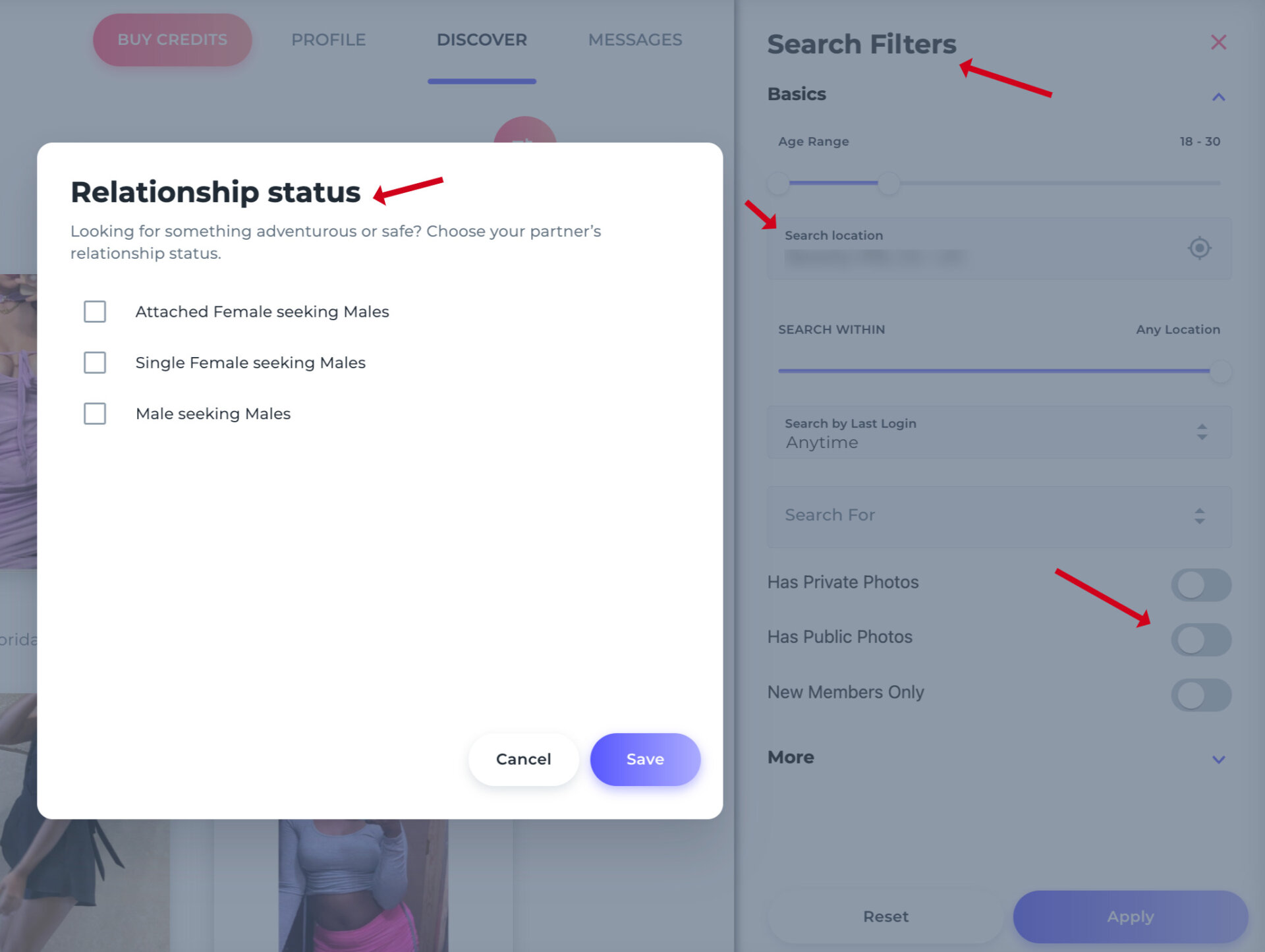Image resolution: width=1265 pixels, height=952 pixels.
Task: Save the relationship status selection
Action: click(645, 759)
